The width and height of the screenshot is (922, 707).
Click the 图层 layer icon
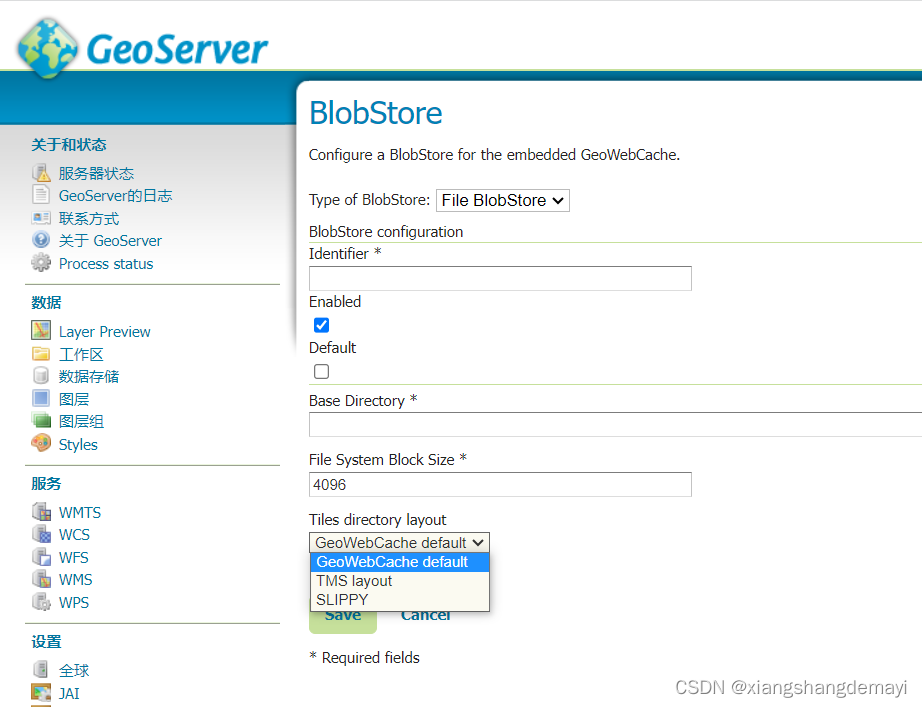(41, 398)
